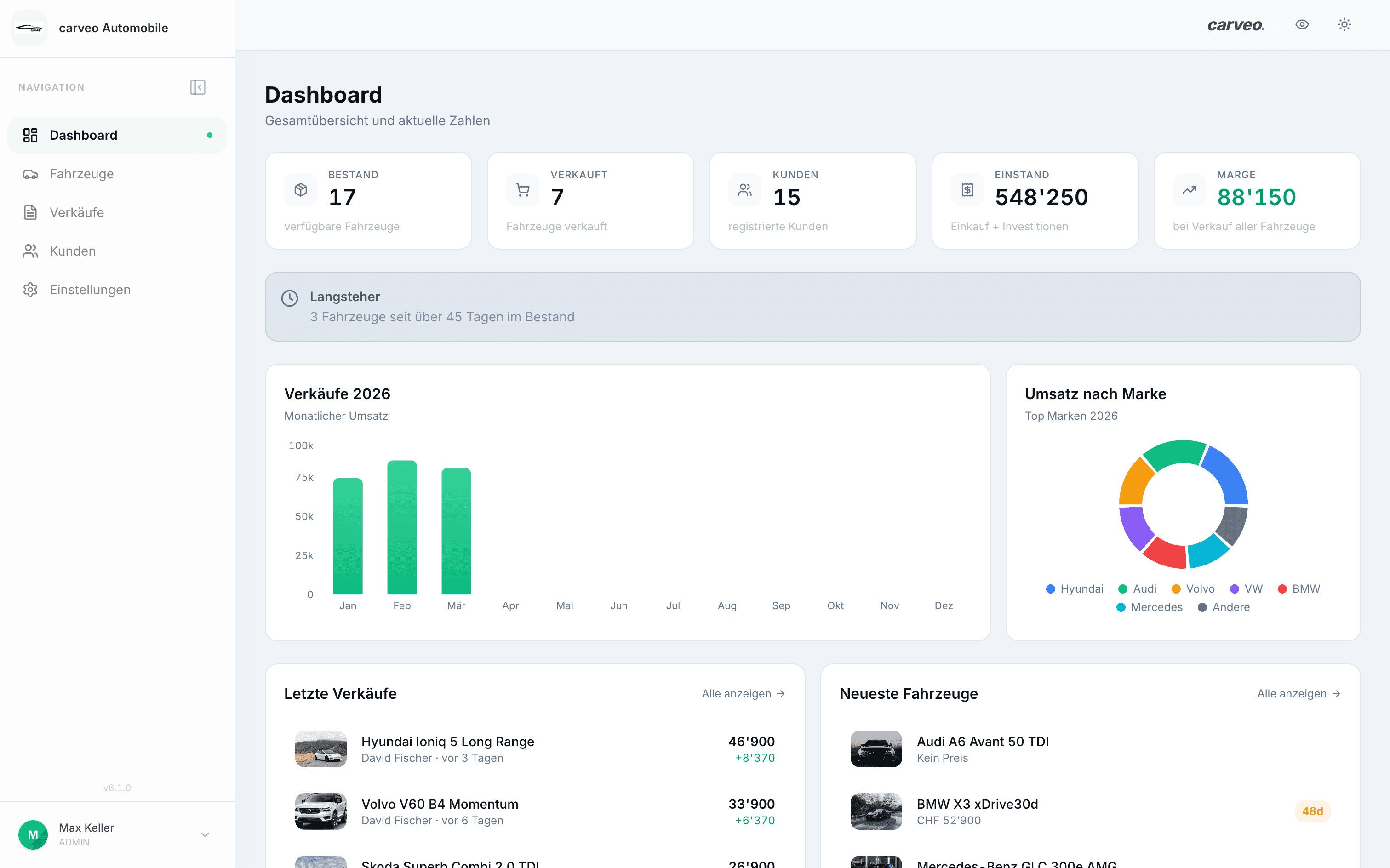
Task: Click the Andere legend entry
Action: [x=1224, y=607]
